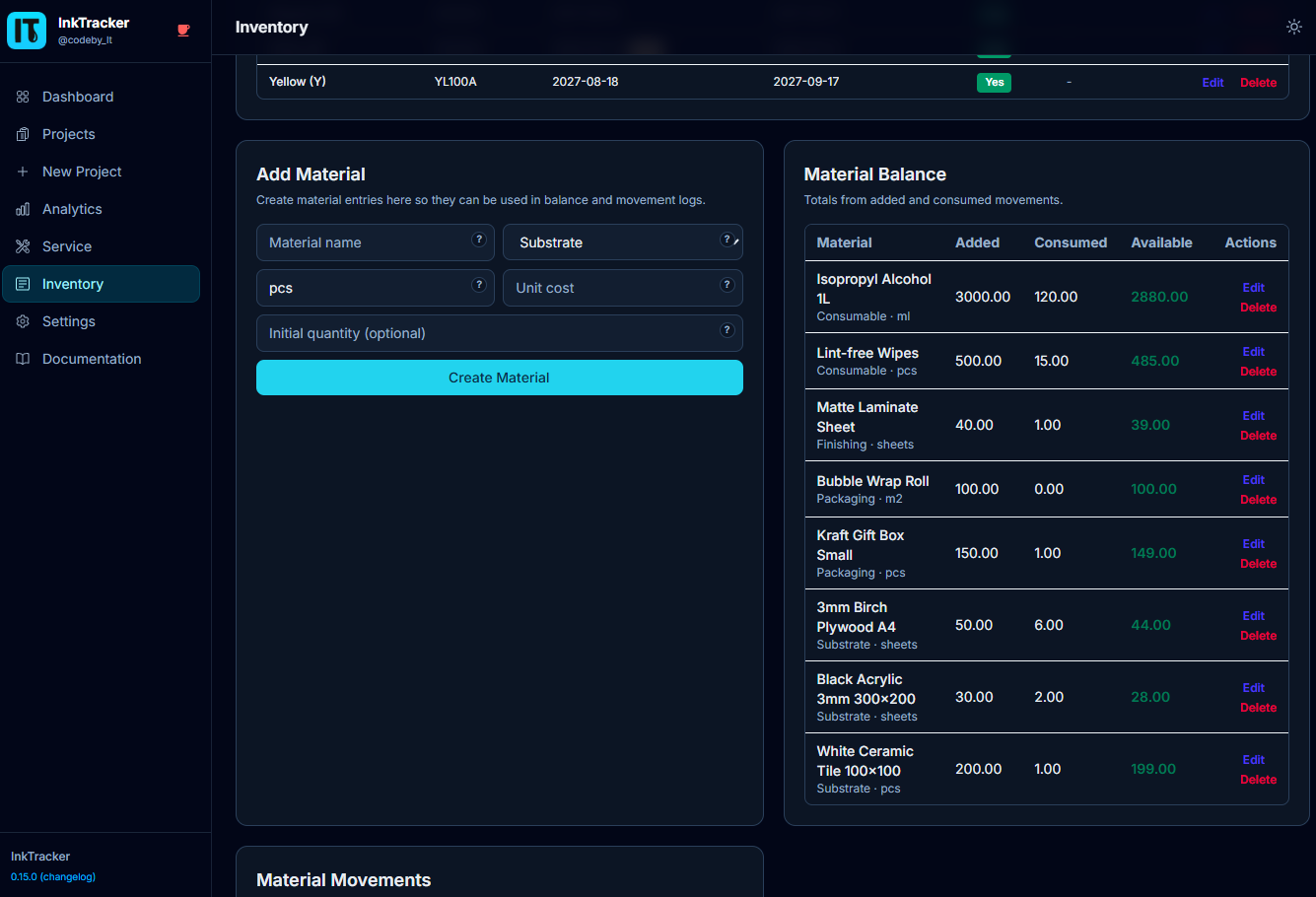The height and width of the screenshot is (897, 1316).
Task: Open Analytics from the sidebar
Action: tap(101, 209)
